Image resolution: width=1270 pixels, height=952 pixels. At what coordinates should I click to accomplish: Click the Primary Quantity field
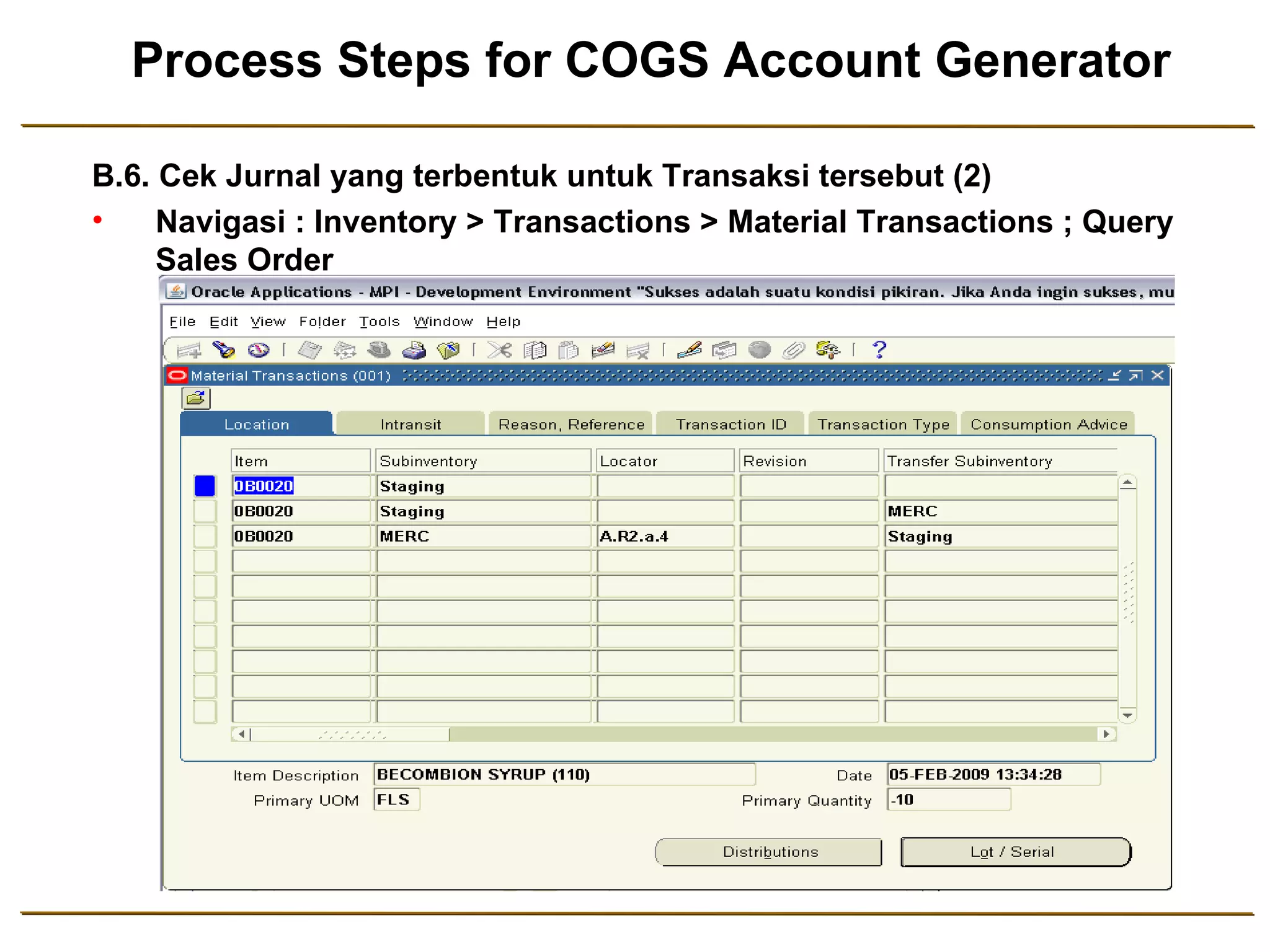click(x=949, y=800)
